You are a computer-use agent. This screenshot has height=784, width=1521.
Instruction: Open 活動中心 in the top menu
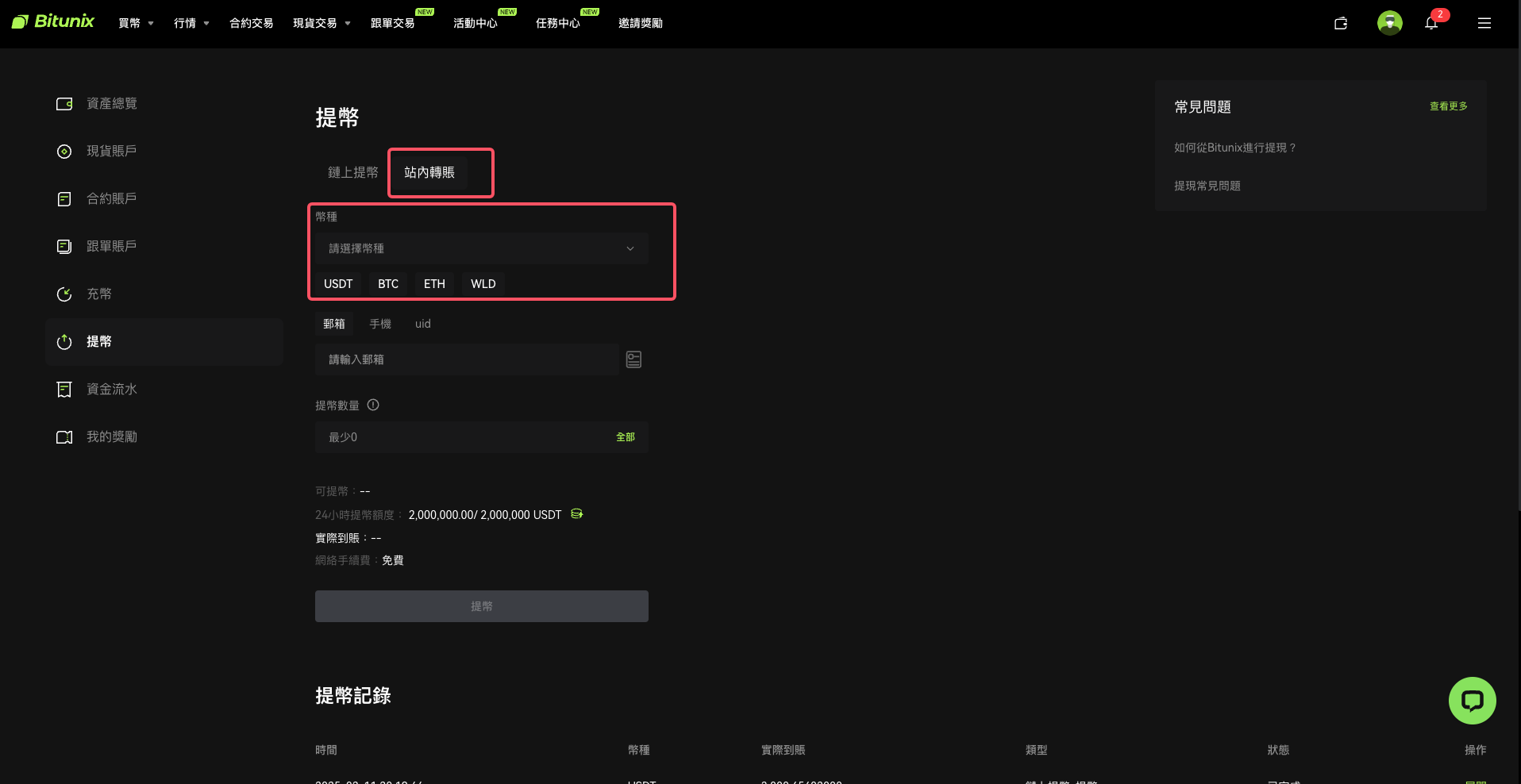click(476, 23)
